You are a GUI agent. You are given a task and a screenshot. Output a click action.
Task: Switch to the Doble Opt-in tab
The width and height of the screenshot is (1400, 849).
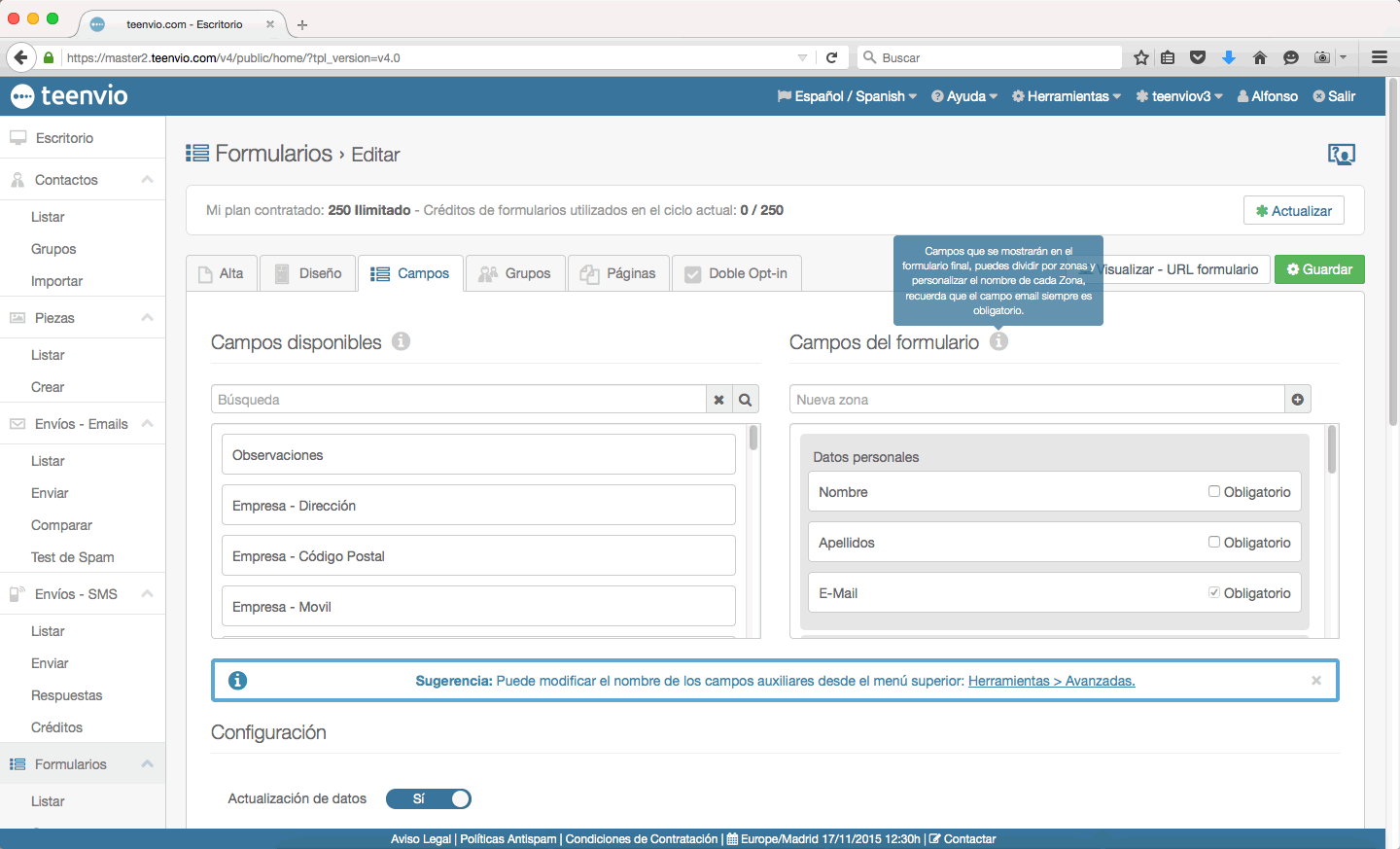tap(736, 273)
